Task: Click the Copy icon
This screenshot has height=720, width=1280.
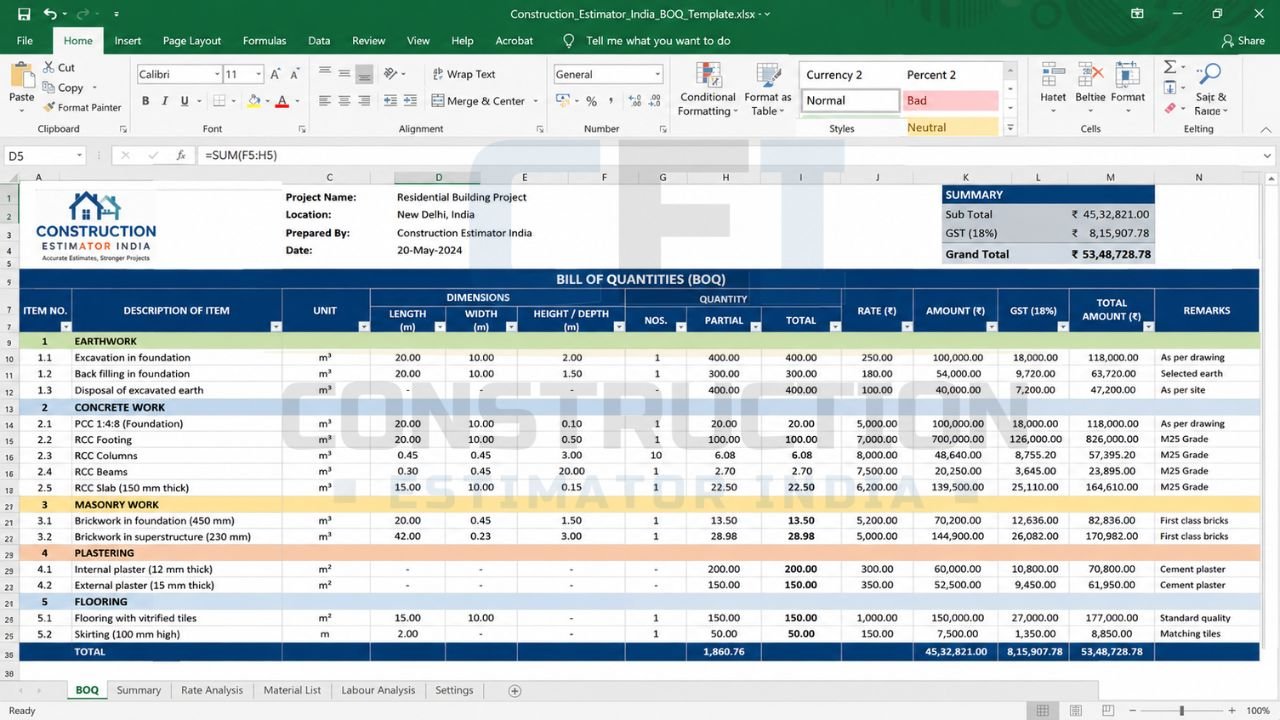Action: (49, 87)
